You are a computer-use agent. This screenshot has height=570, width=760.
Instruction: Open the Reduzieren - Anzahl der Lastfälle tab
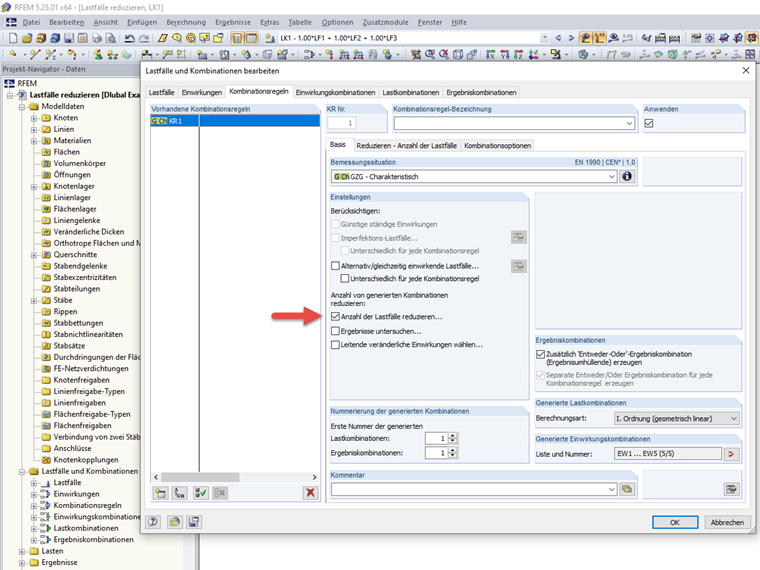(x=406, y=145)
